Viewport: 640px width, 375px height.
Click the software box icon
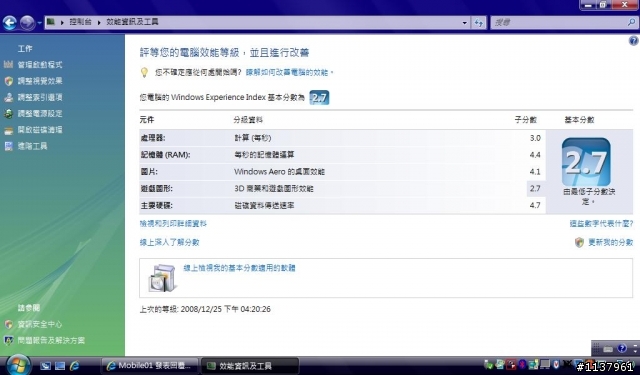162,278
